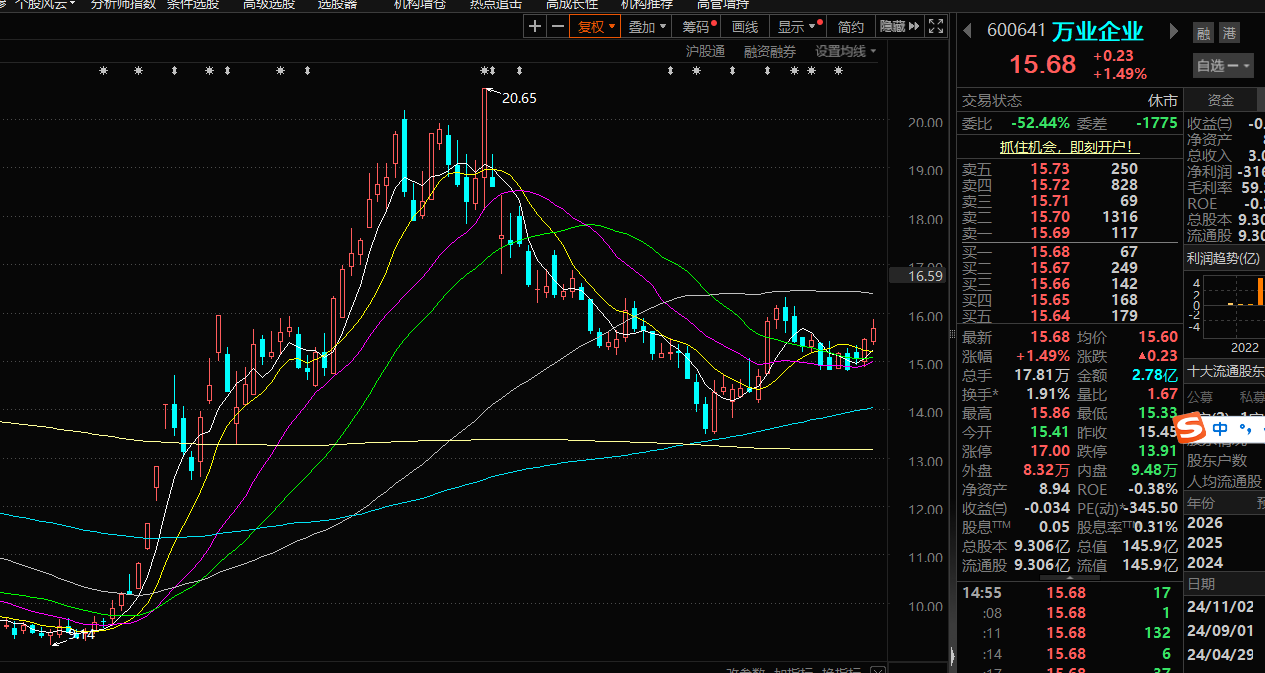Open the 分析师指数 menu item
Image resolution: width=1265 pixels, height=673 pixels.
123,4
